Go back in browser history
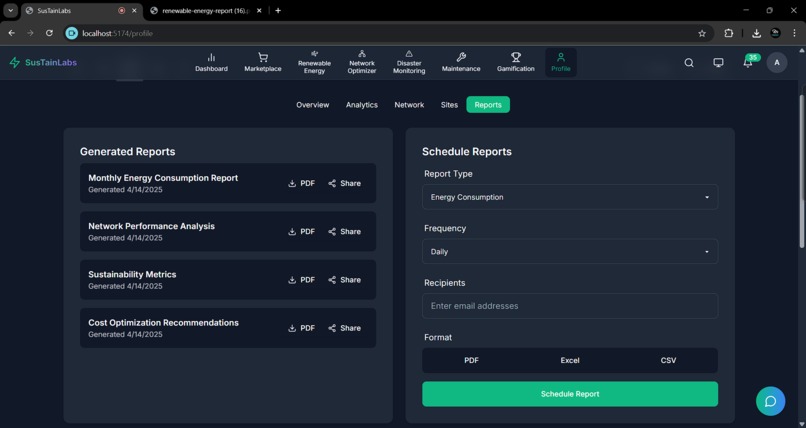Viewport: 806px width, 428px height. coord(11,33)
